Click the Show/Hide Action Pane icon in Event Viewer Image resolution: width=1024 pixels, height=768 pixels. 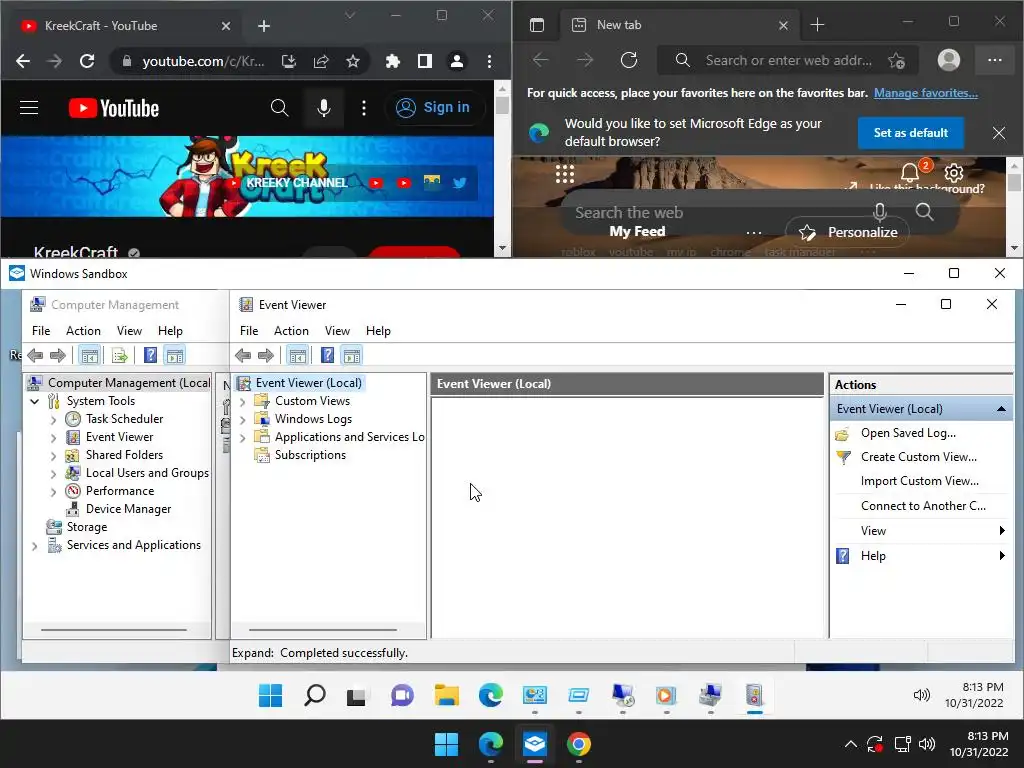point(352,355)
